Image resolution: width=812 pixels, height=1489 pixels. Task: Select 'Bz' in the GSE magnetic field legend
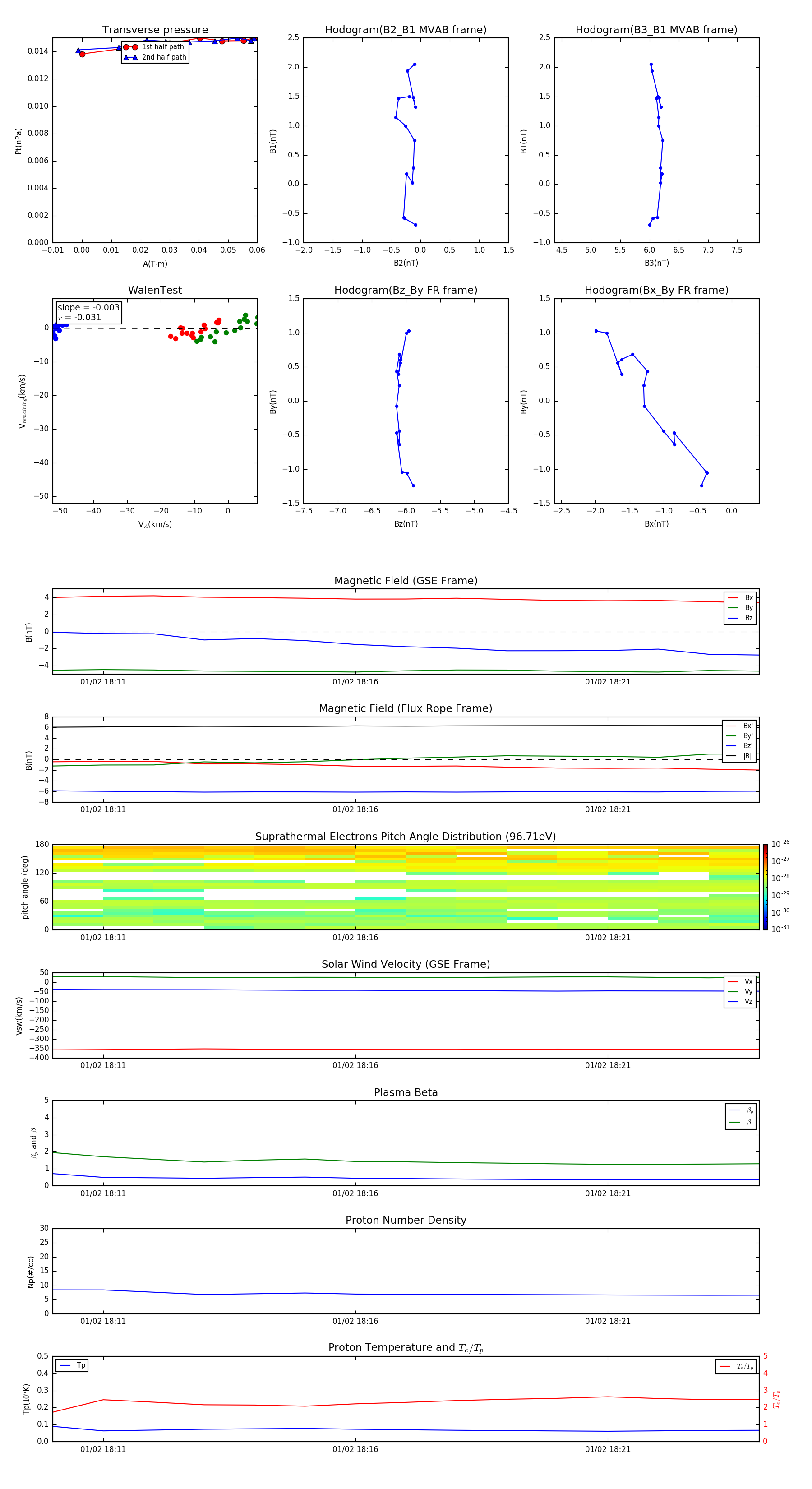(741, 619)
